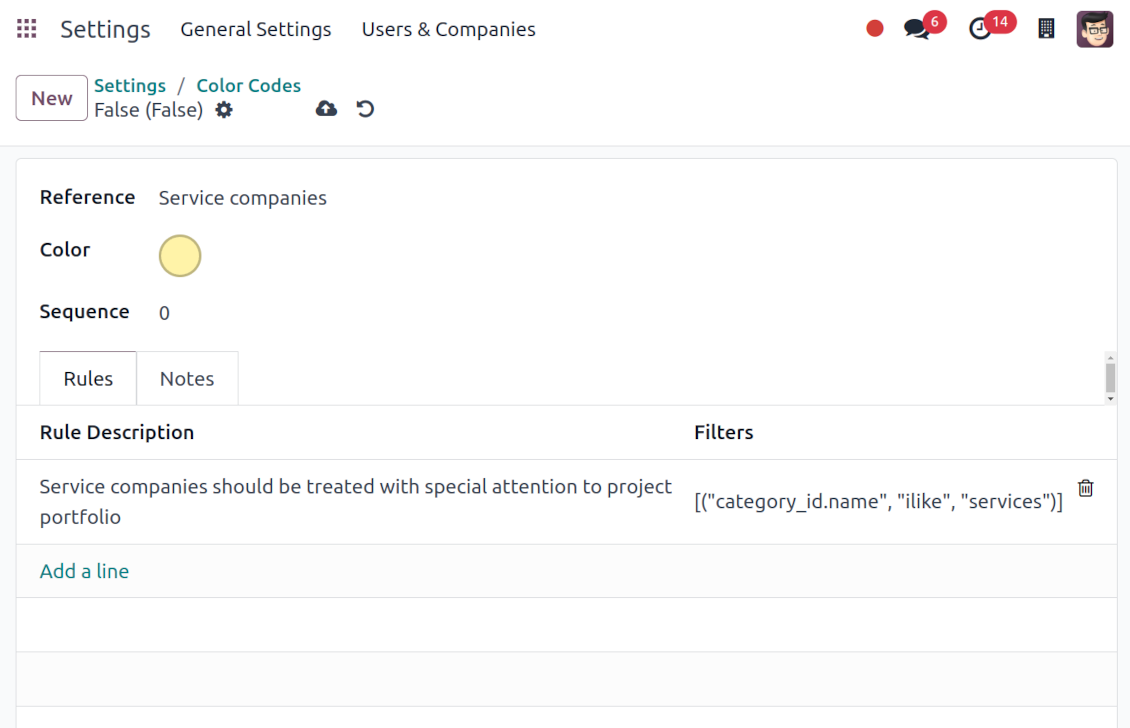Open the Users & Companies menu
Viewport: 1130px width, 728px height.
coord(448,30)
